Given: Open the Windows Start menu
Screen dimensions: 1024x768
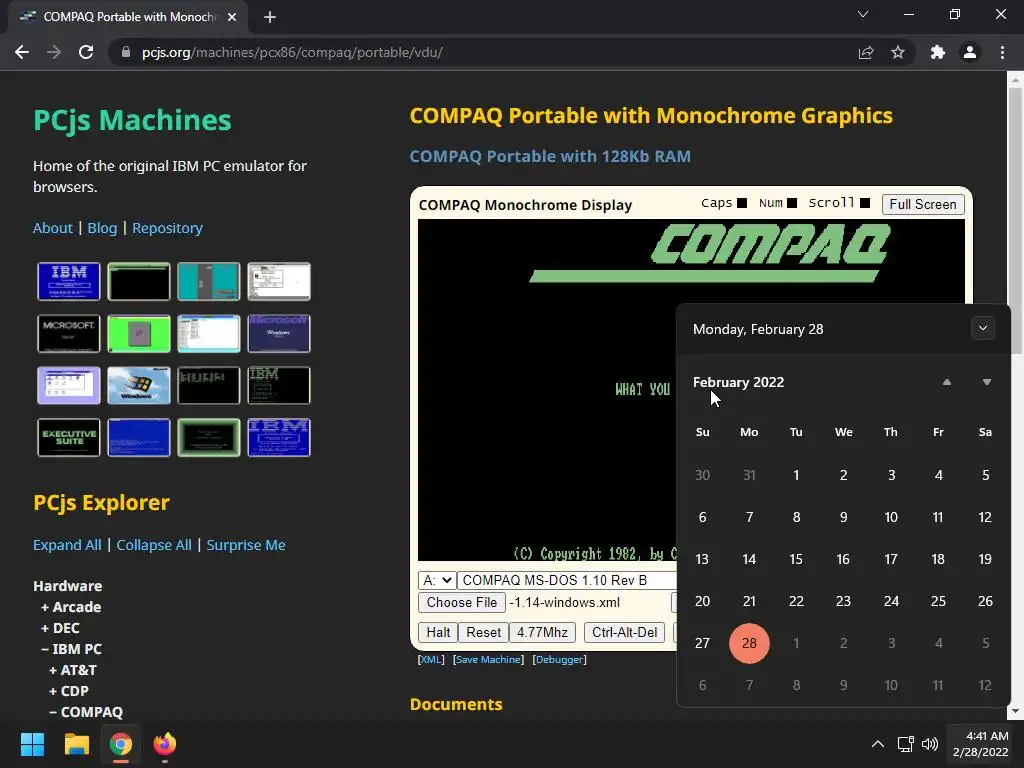Looking at the screenshot, I should pos(32,744).
